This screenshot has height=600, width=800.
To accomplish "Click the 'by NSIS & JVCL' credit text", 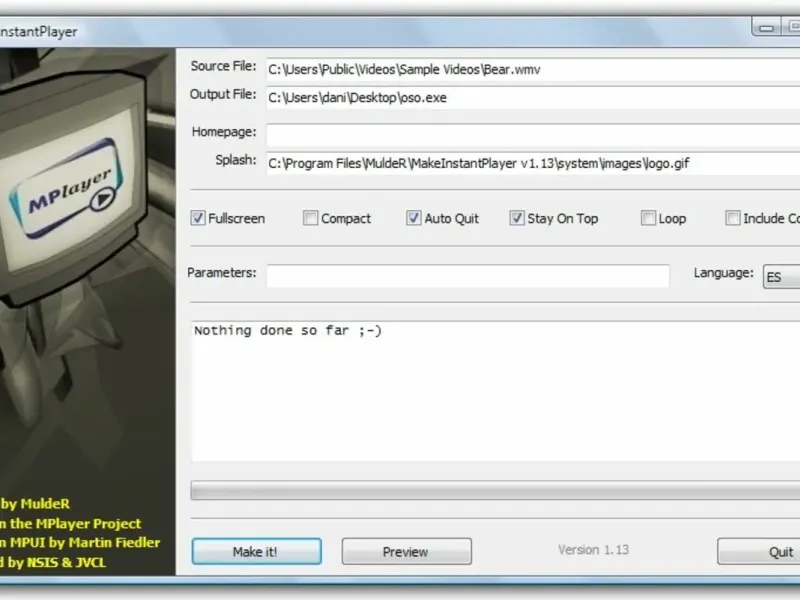I will (x=56, y=562).
